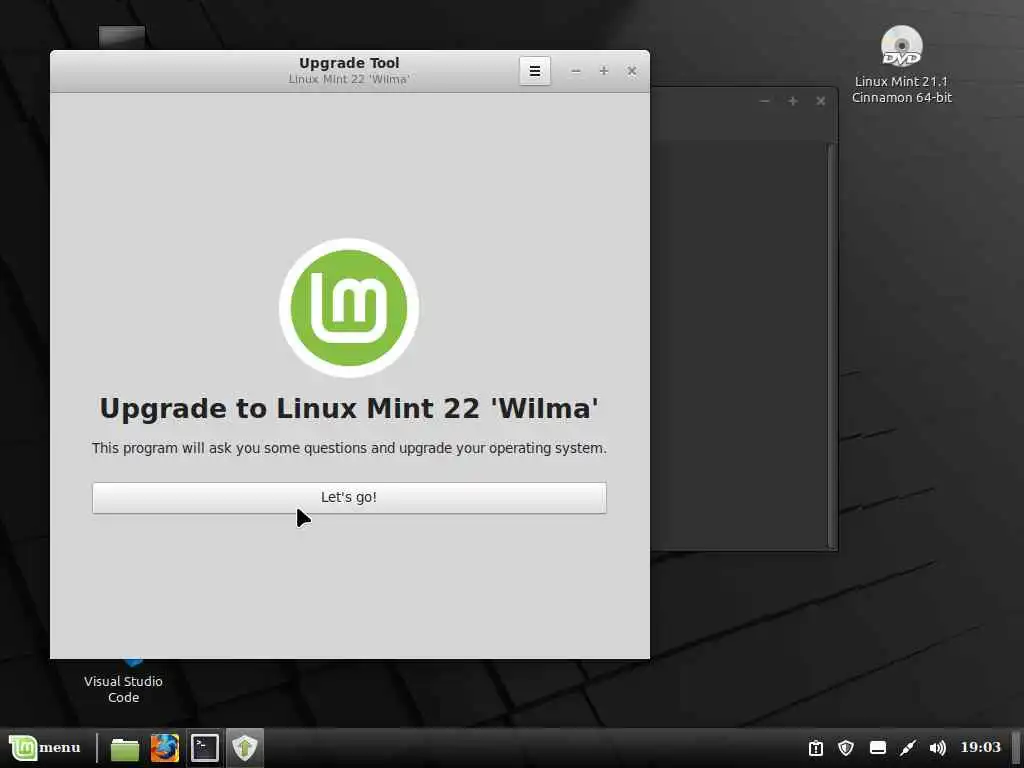Click the dark background window's scrollbar
The height and width of the screenshot is (768, 1024).
pos(831,345)
